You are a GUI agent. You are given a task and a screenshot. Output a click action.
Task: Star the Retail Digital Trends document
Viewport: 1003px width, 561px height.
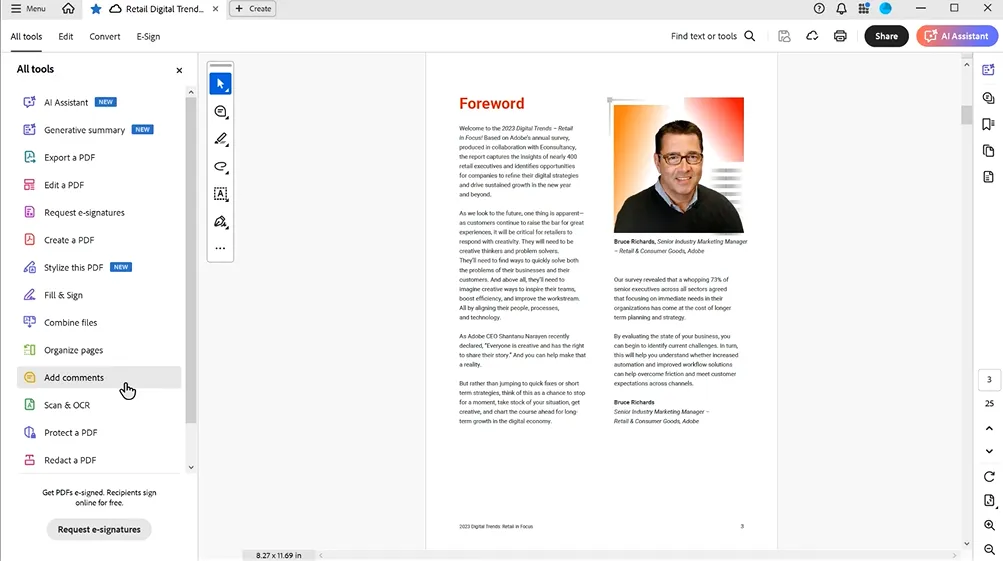[96, 9]
